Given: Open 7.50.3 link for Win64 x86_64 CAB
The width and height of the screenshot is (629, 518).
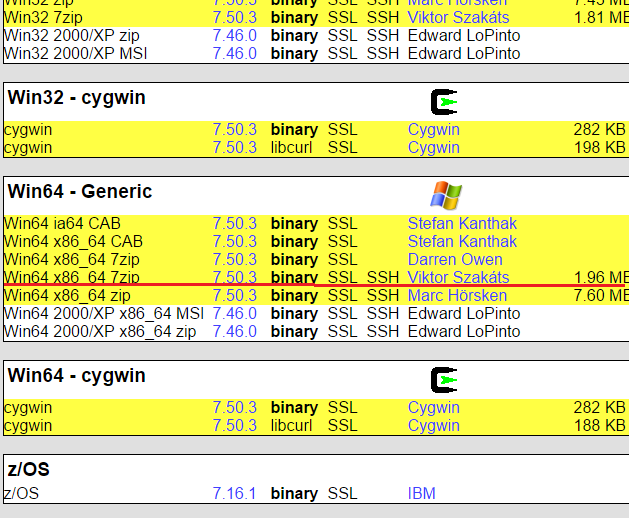Looking at the screenshot, I should coord(234,242).
